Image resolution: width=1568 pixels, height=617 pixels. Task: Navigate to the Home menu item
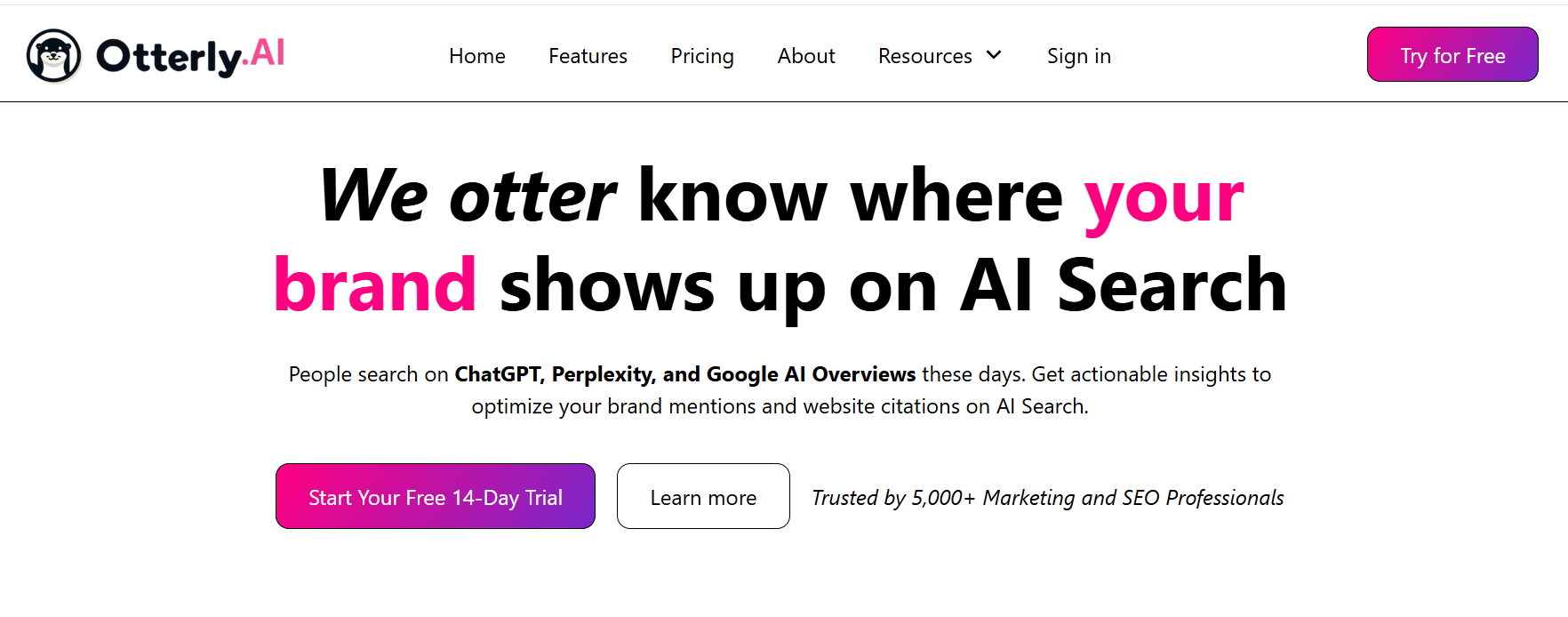click(476, 55)
